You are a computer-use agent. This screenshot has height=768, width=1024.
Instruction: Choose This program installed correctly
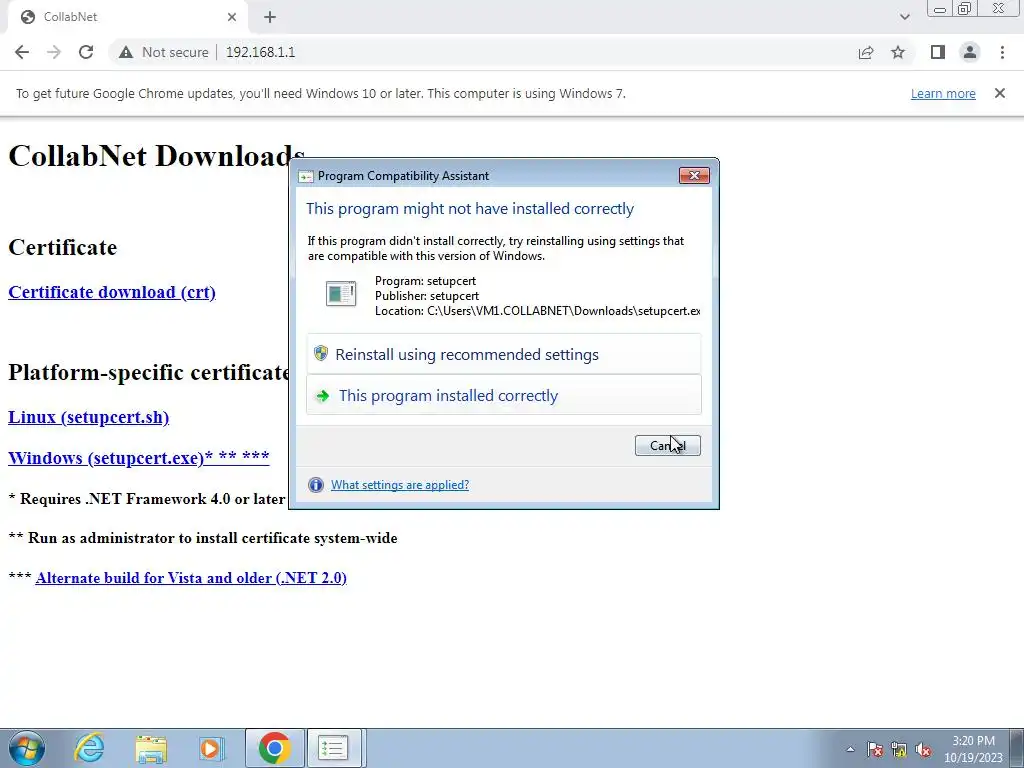pos(504,395)
